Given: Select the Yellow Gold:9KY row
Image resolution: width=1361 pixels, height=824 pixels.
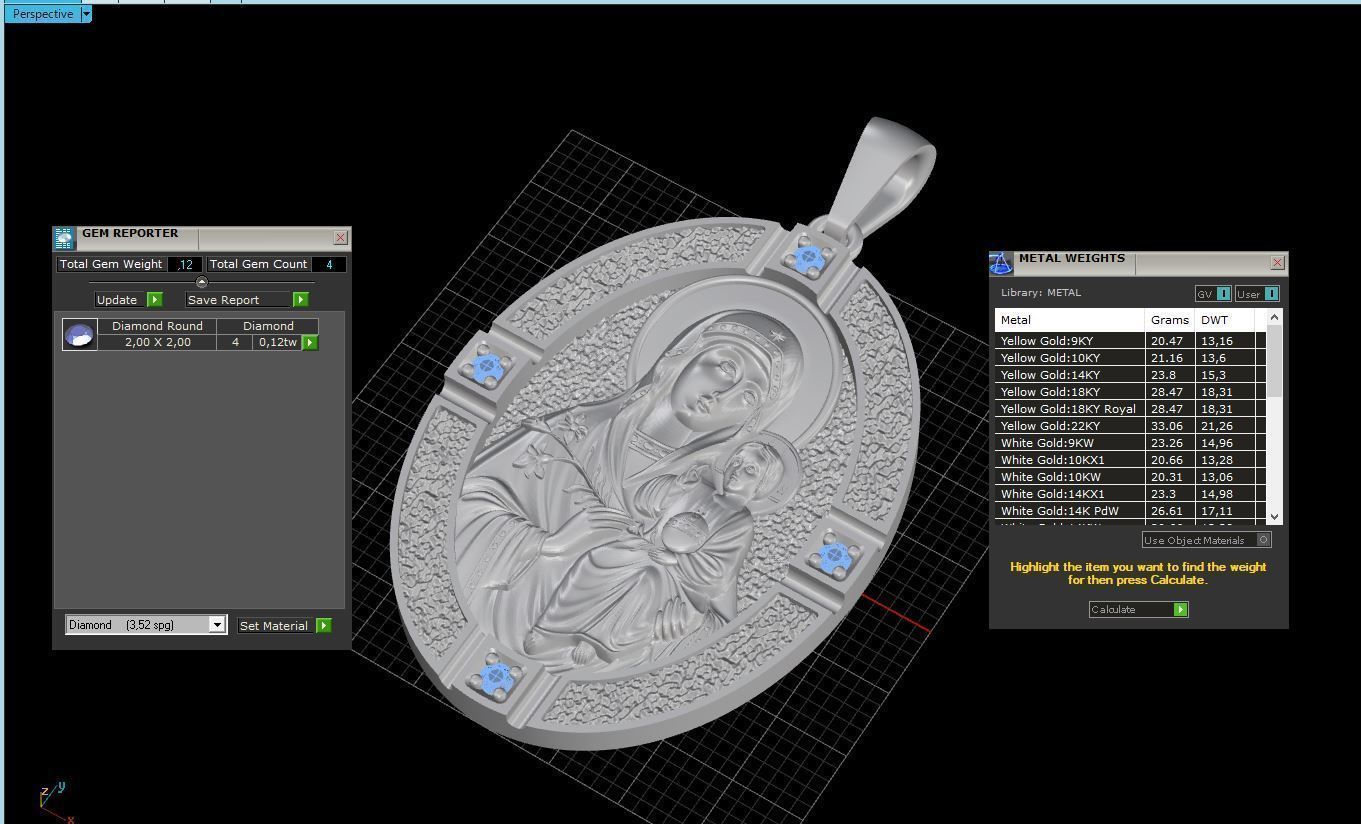Looking at the screenshot, I should click(x=1130, y=341).
